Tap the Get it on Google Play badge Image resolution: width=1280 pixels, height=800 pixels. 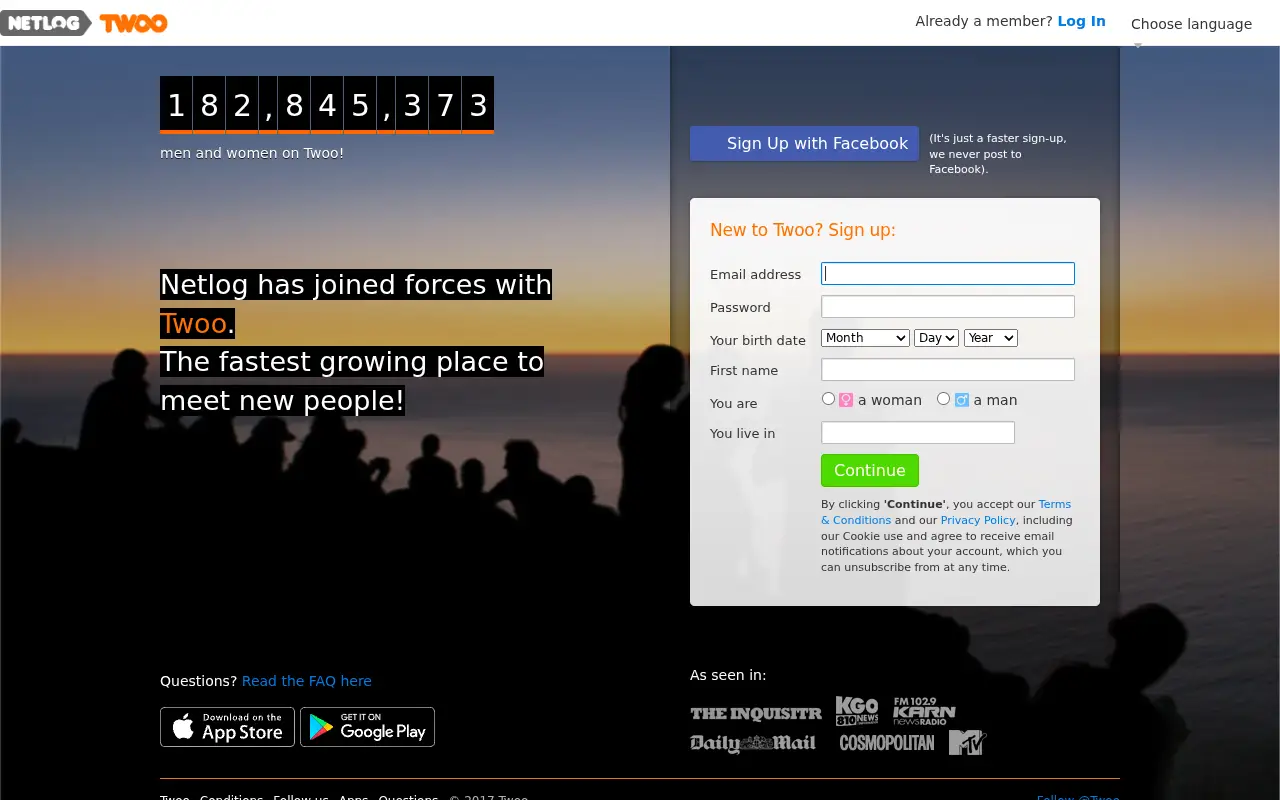367,727
